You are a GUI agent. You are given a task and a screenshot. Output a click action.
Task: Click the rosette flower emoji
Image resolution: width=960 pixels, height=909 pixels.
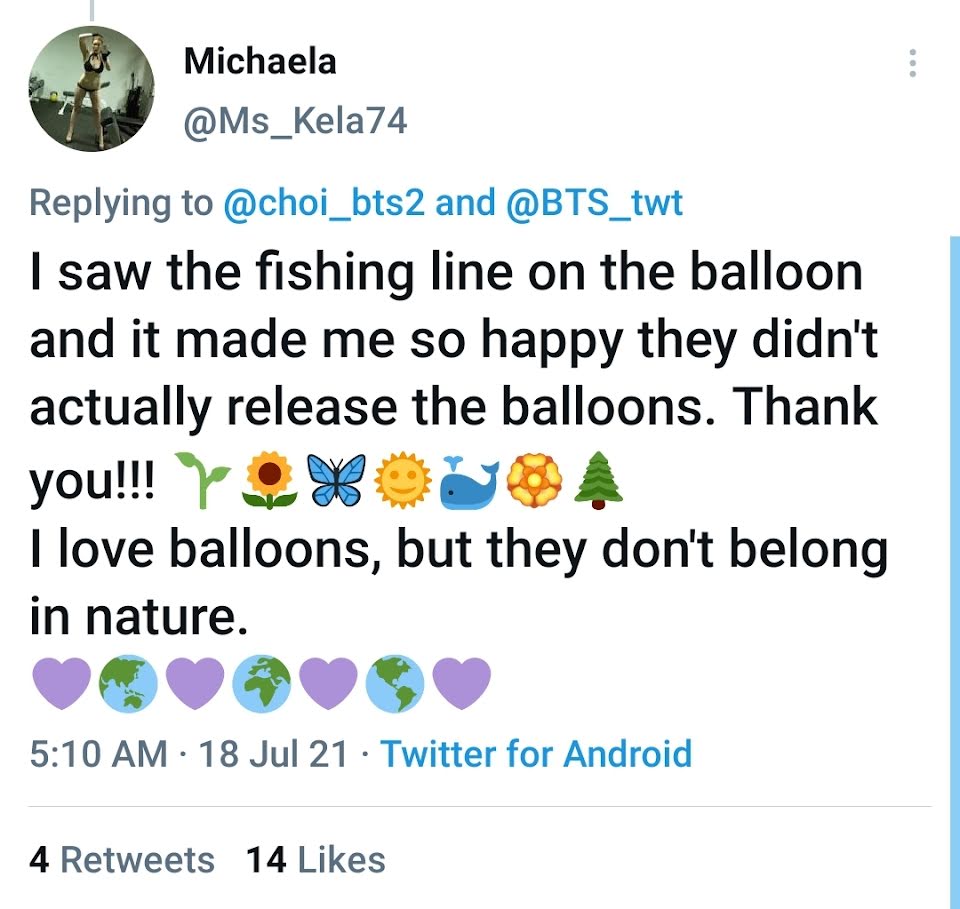(x=535, y=481)
